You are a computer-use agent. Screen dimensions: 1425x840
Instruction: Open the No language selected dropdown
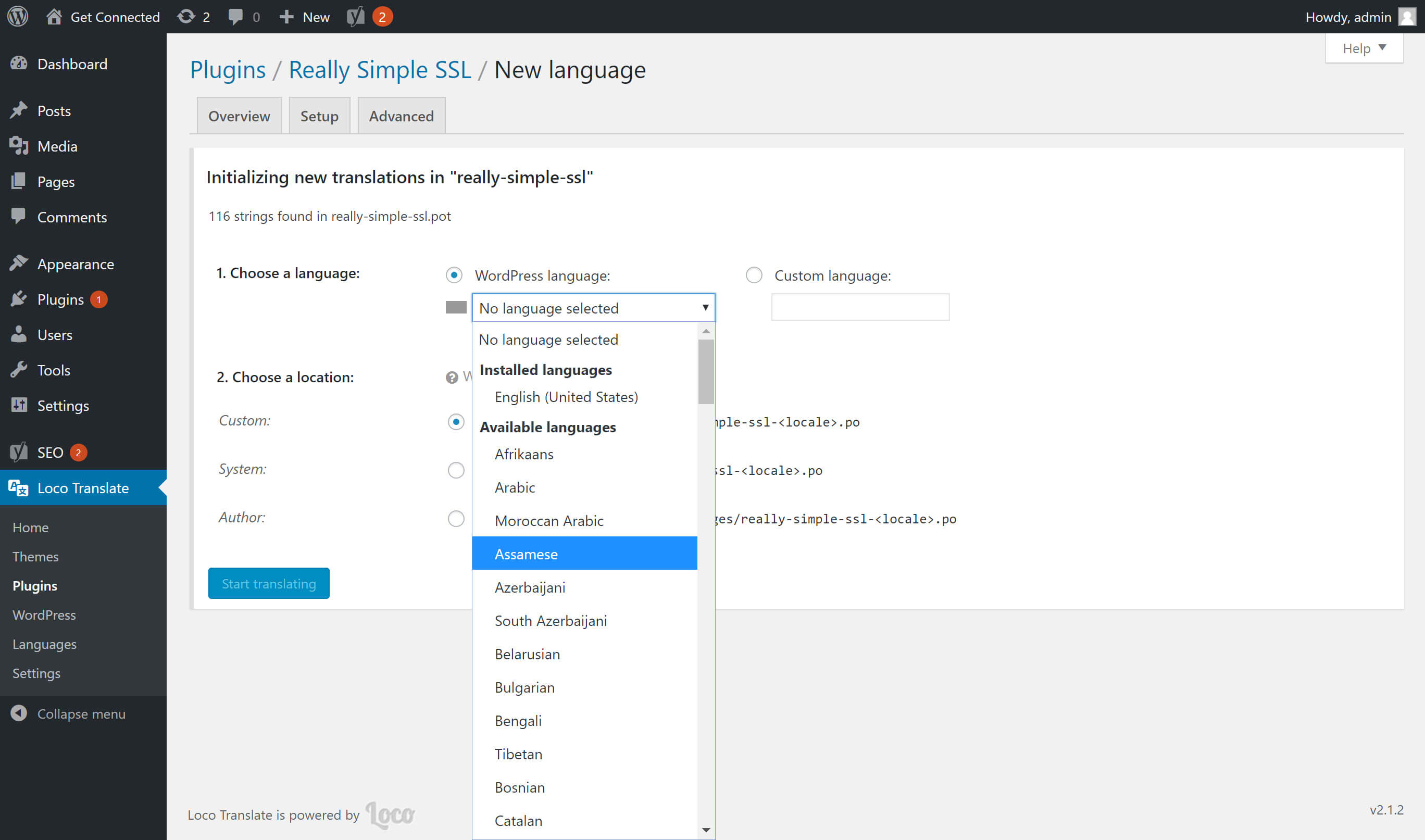[594, 308]
